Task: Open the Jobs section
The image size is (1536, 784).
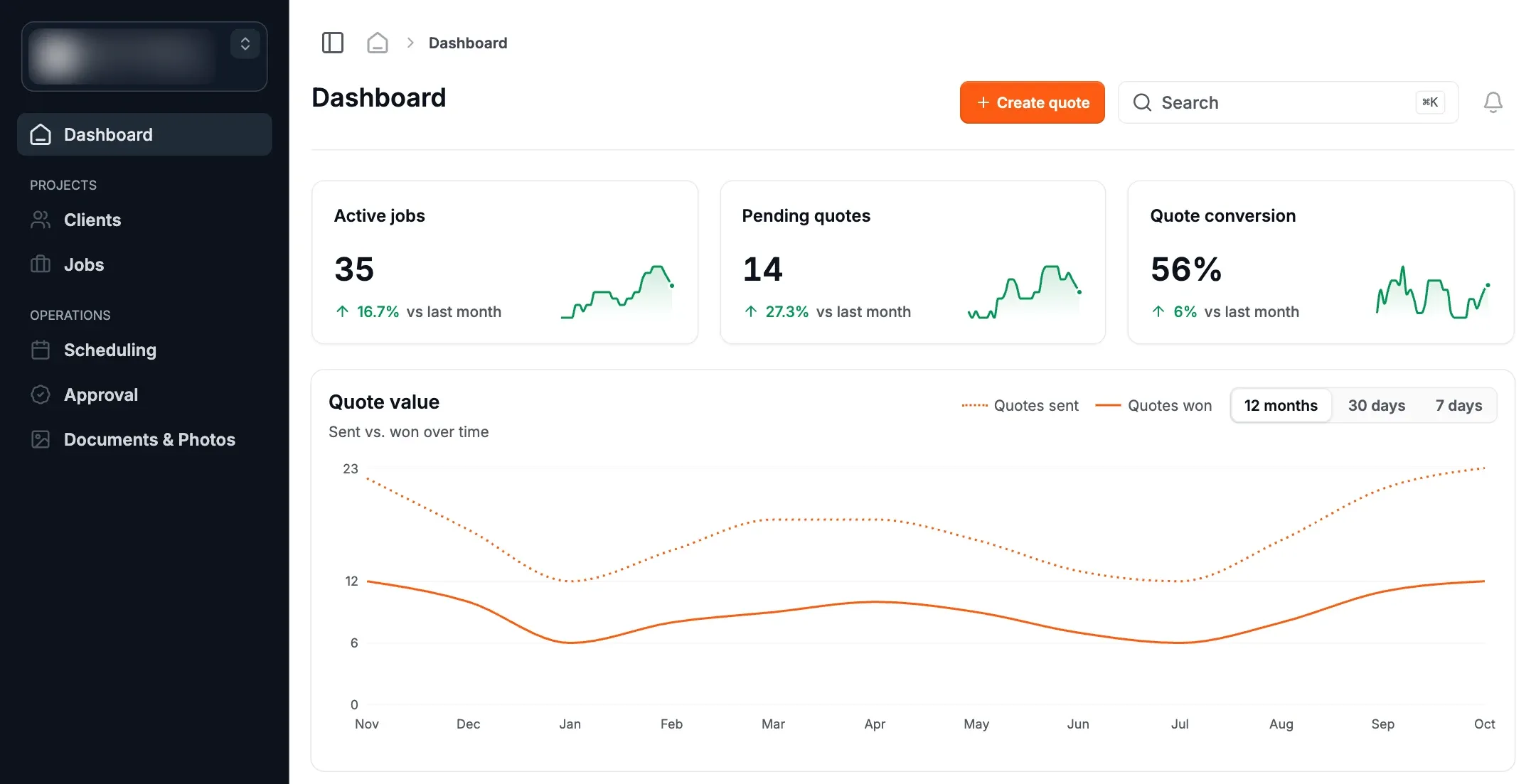Action: click(x=144, y=264)
